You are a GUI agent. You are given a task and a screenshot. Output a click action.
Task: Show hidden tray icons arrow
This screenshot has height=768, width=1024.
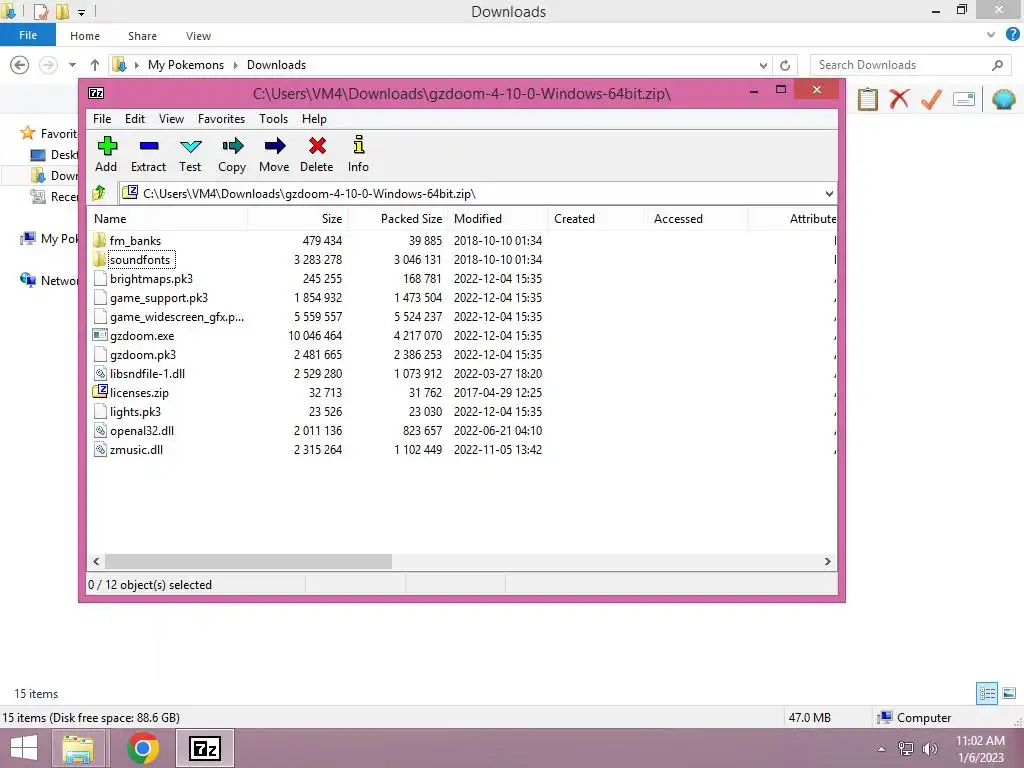pyautogui.click(x=882, y=749)
